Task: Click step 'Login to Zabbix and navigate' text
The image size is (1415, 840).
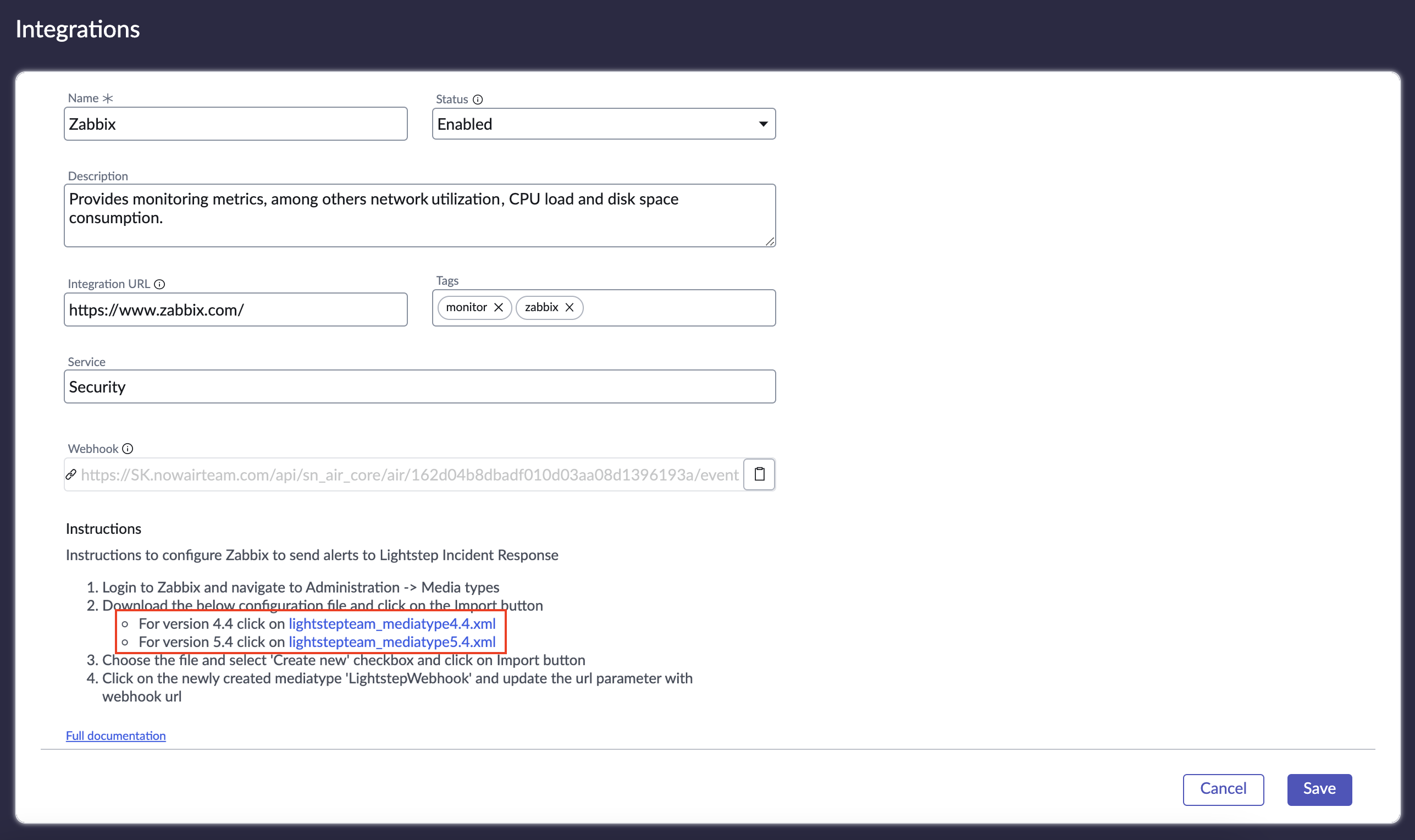Action: [x=301, y=587]
